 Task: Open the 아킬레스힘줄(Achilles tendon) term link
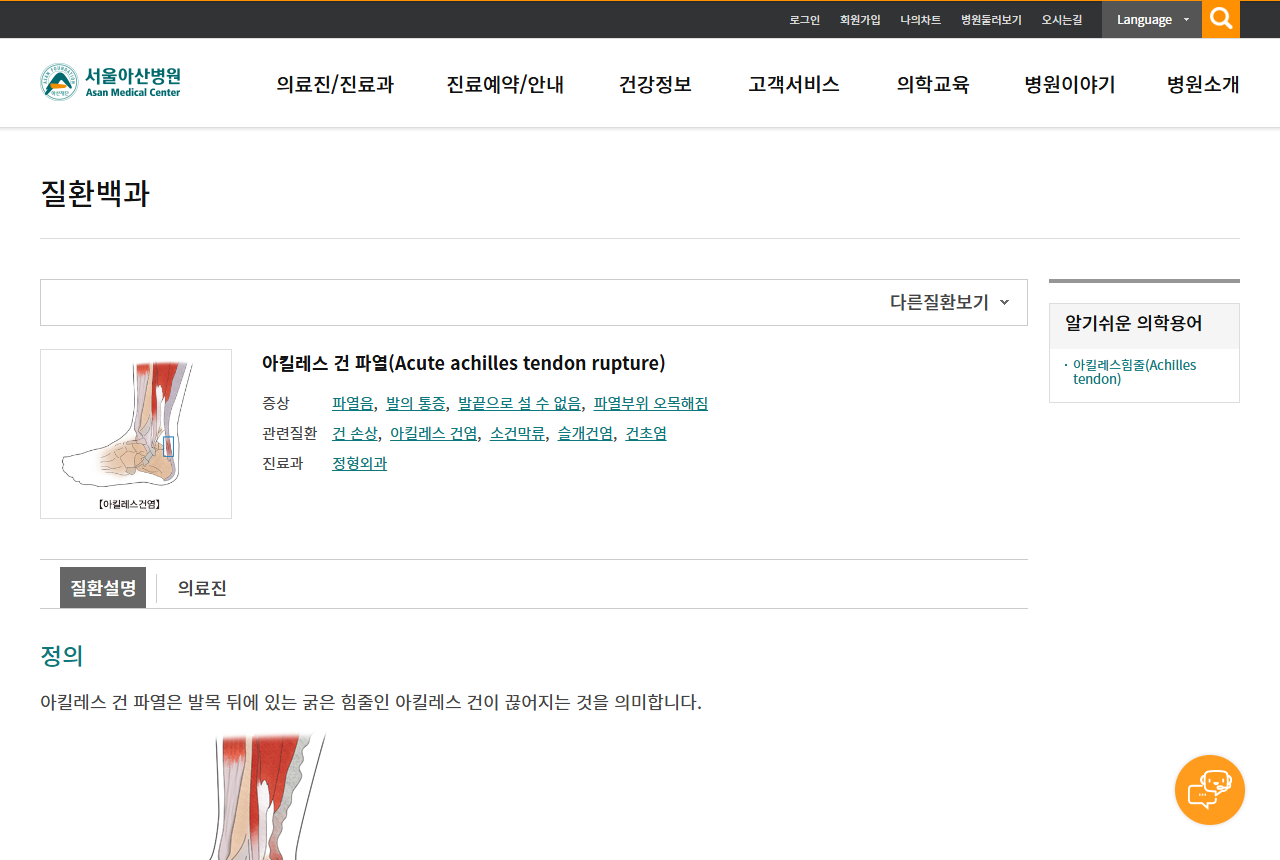1135,372
